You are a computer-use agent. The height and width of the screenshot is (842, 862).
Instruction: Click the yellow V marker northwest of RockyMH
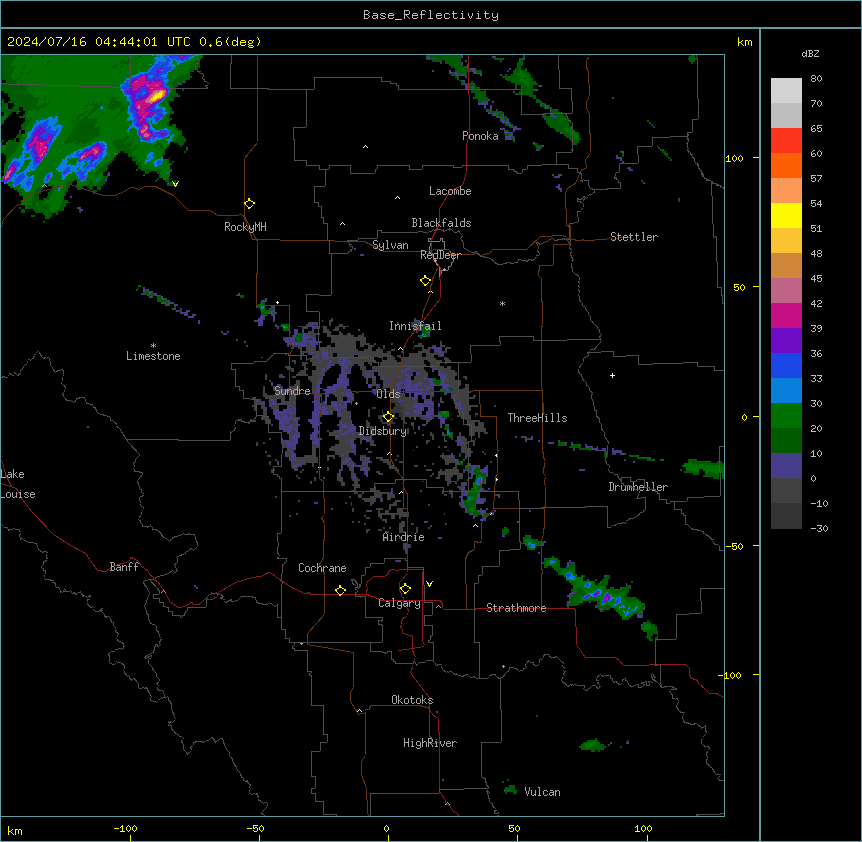point(175,184)
